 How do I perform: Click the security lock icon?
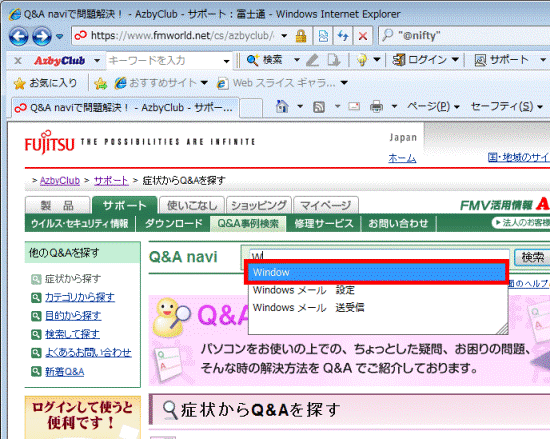point(301,36)
